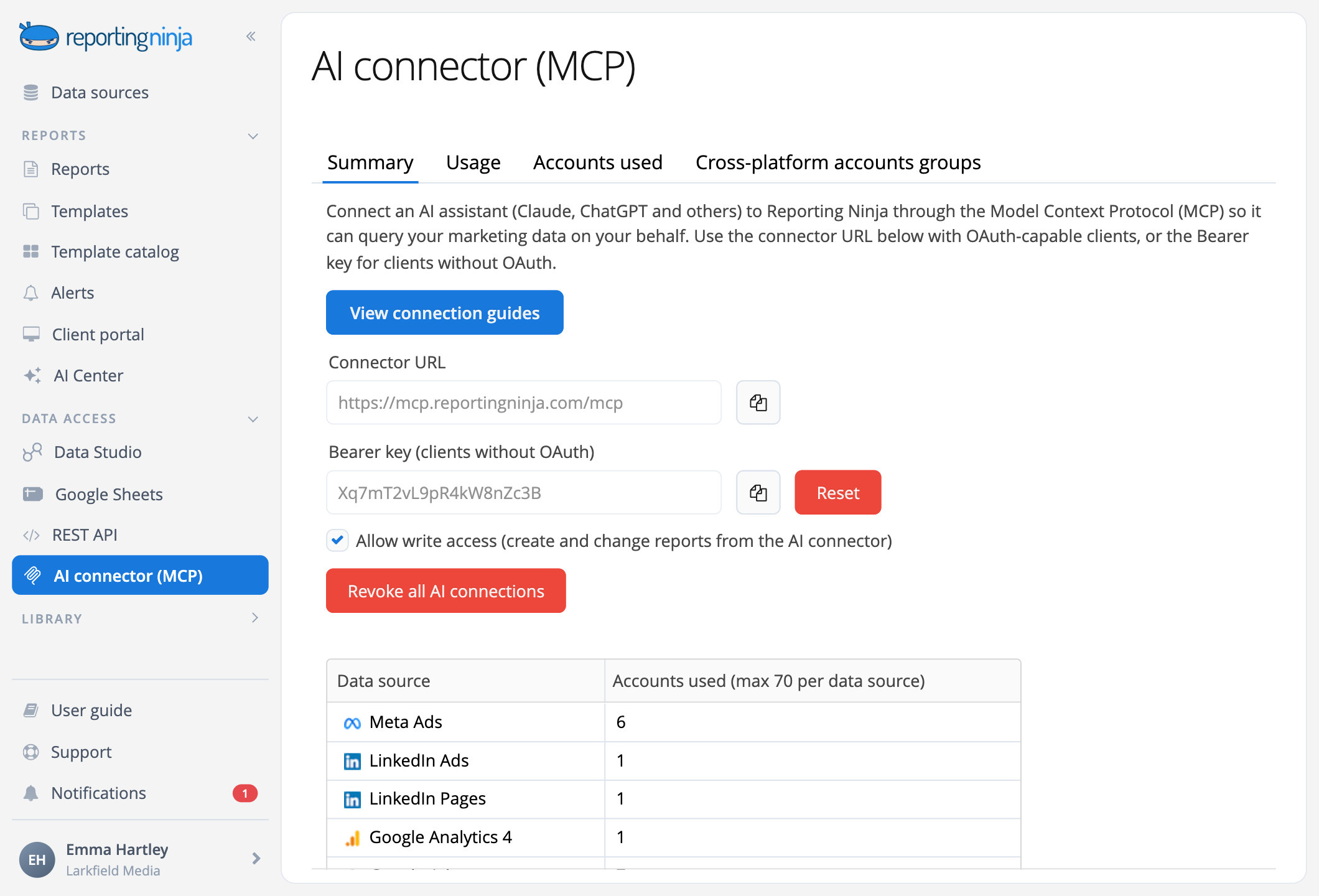This screenshot has height=896, width=1319.
Task: Select the Google Analytics 4 row
Action: (673, 838)
